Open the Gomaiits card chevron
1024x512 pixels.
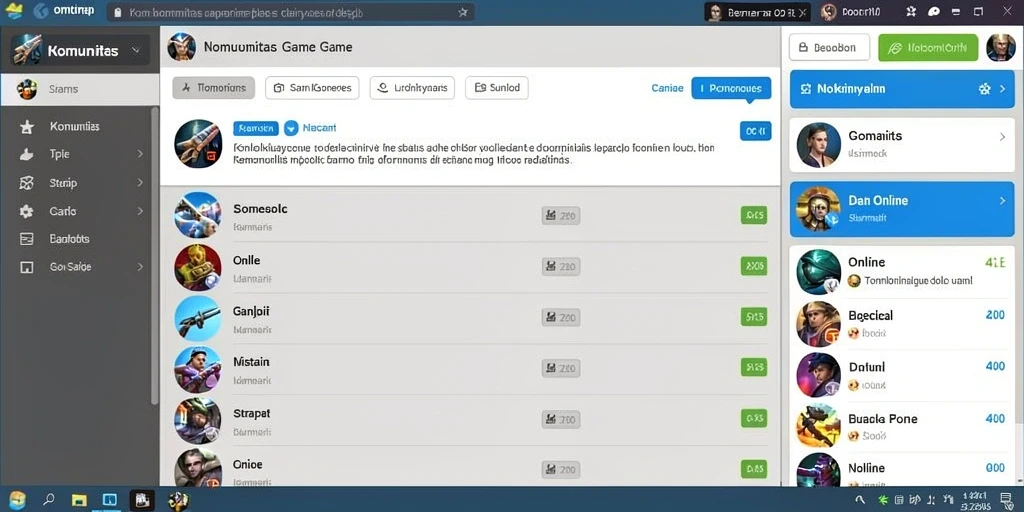coord(1003,136)
